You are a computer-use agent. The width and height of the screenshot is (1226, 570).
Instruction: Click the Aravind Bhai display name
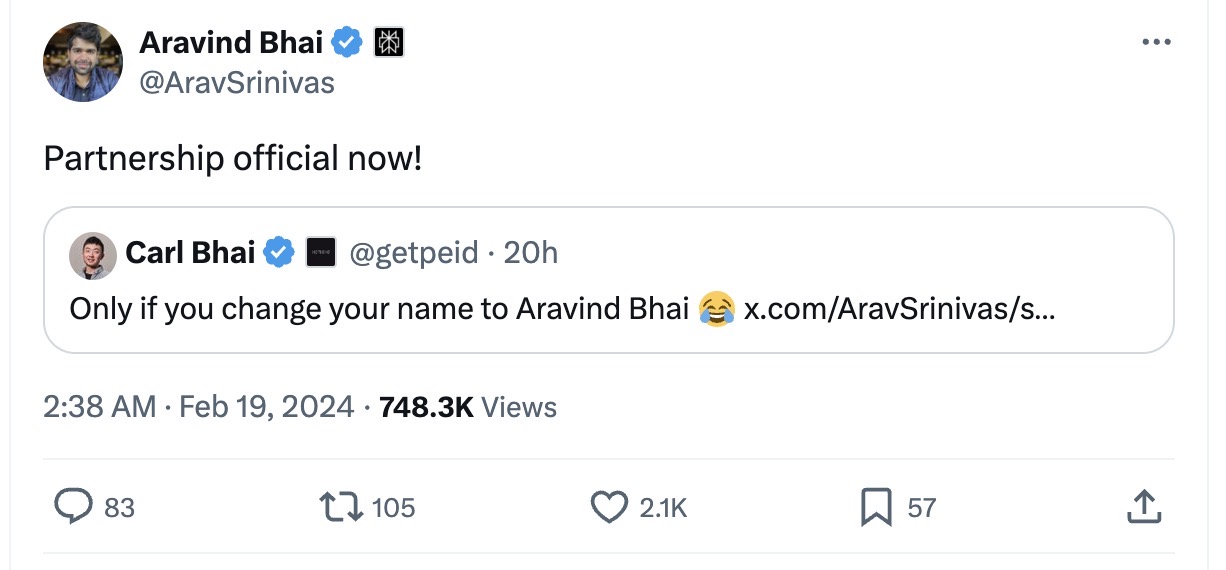pyautogui.click(x=231, y=42)
